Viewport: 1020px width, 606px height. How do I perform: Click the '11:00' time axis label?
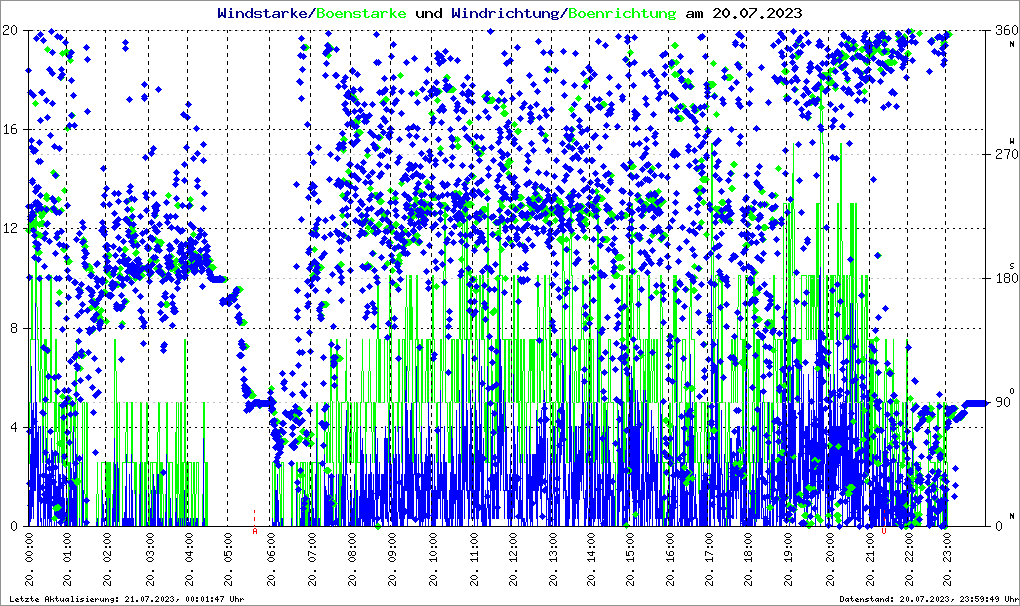[473, 547]
